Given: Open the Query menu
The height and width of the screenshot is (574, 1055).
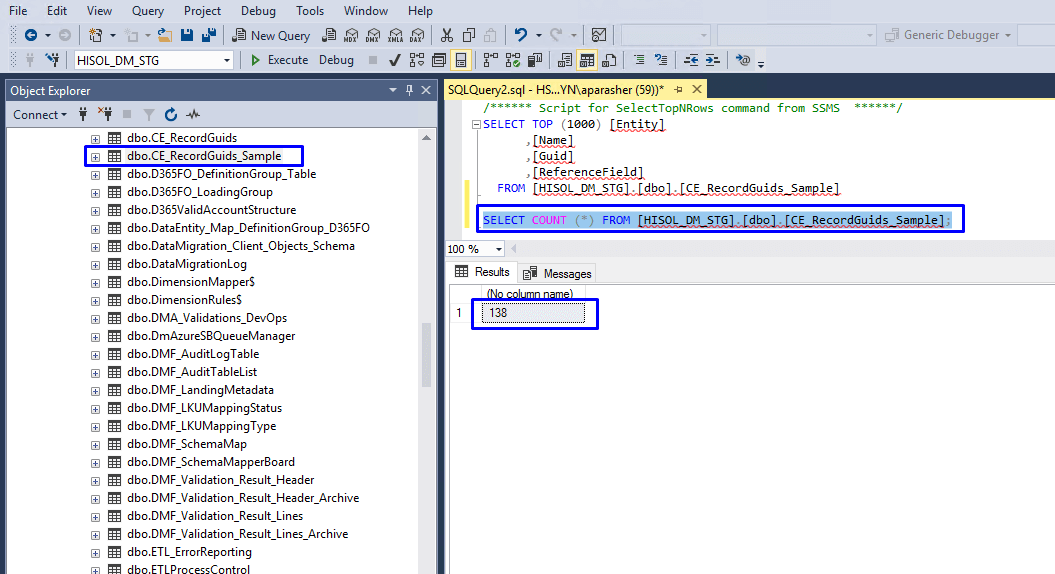Looking at the screenshot, I should tap(148, 11).
